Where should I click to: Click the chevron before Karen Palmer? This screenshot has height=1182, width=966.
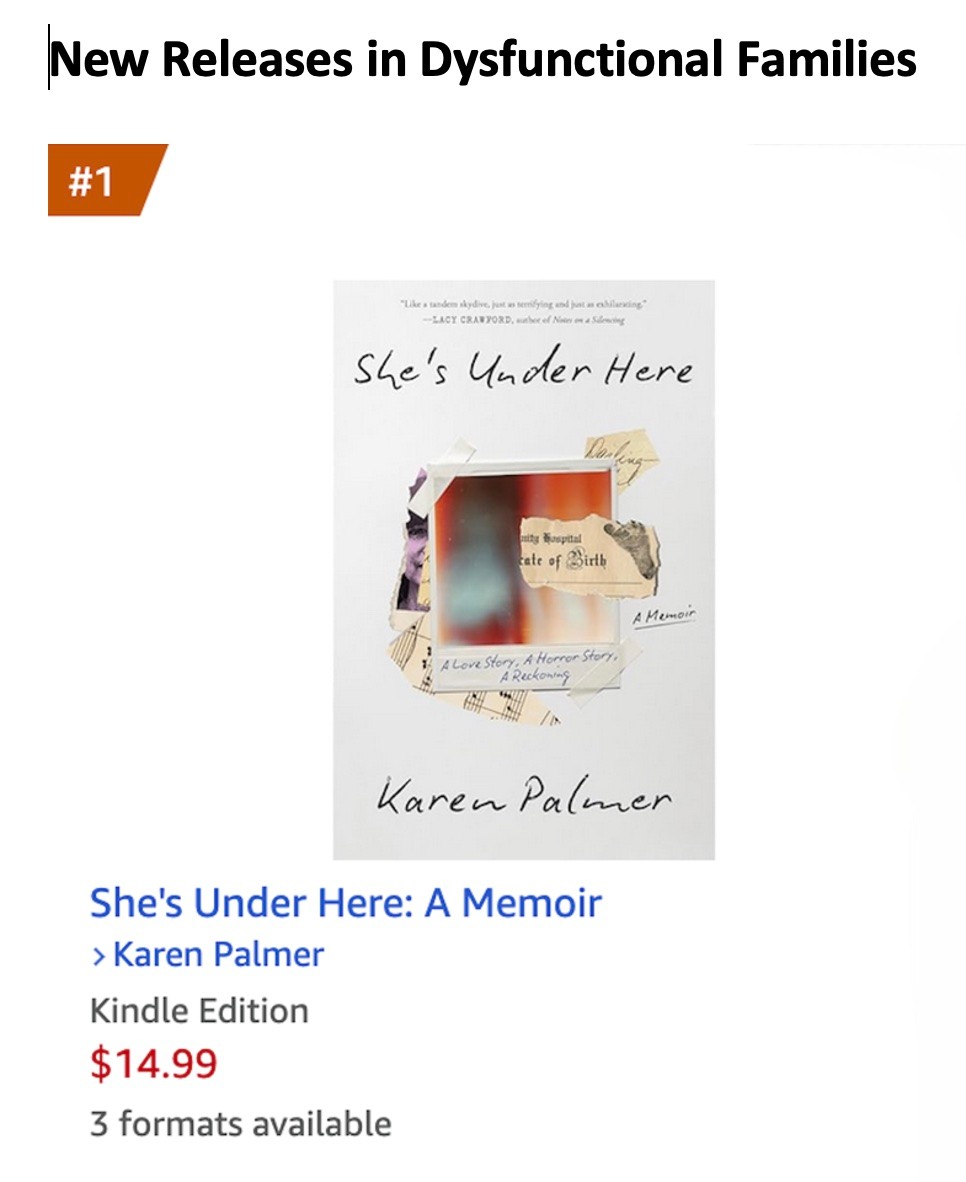click(98, 956)
